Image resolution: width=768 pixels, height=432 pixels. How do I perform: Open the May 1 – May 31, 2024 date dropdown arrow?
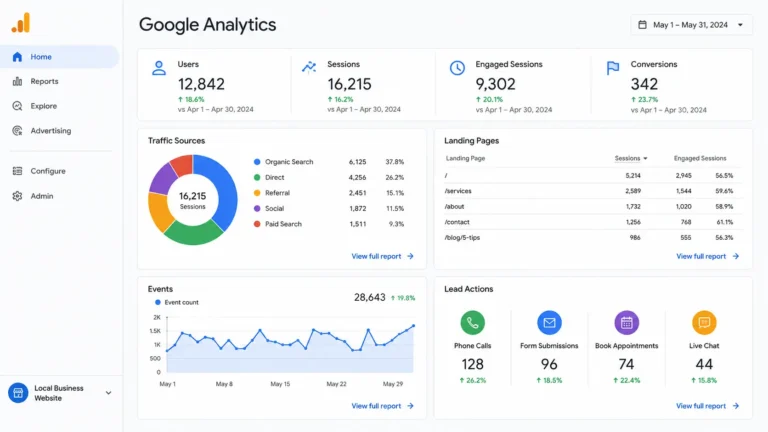[x=740, y=25]
